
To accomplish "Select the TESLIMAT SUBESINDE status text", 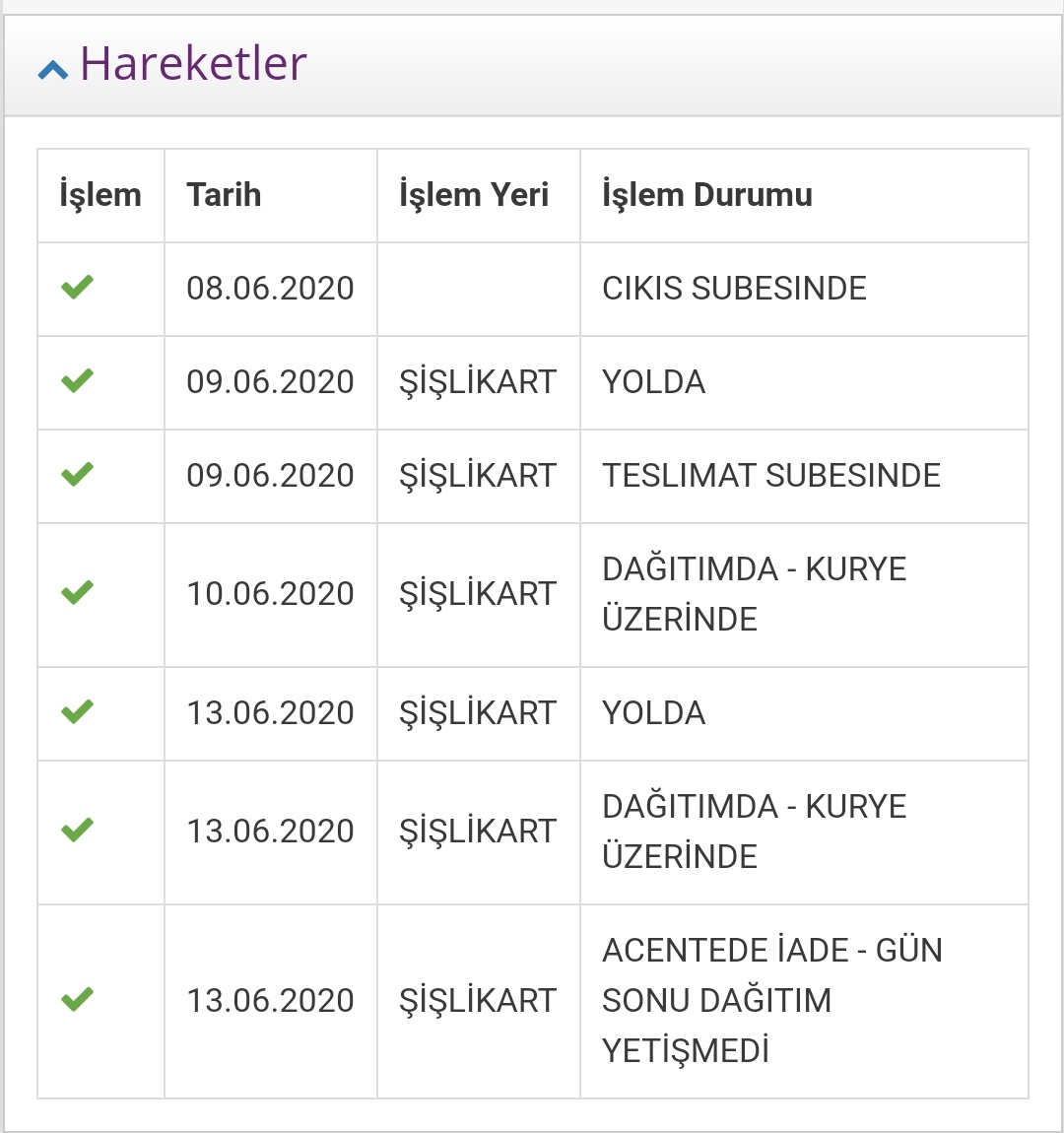I will tap(771, 476).
